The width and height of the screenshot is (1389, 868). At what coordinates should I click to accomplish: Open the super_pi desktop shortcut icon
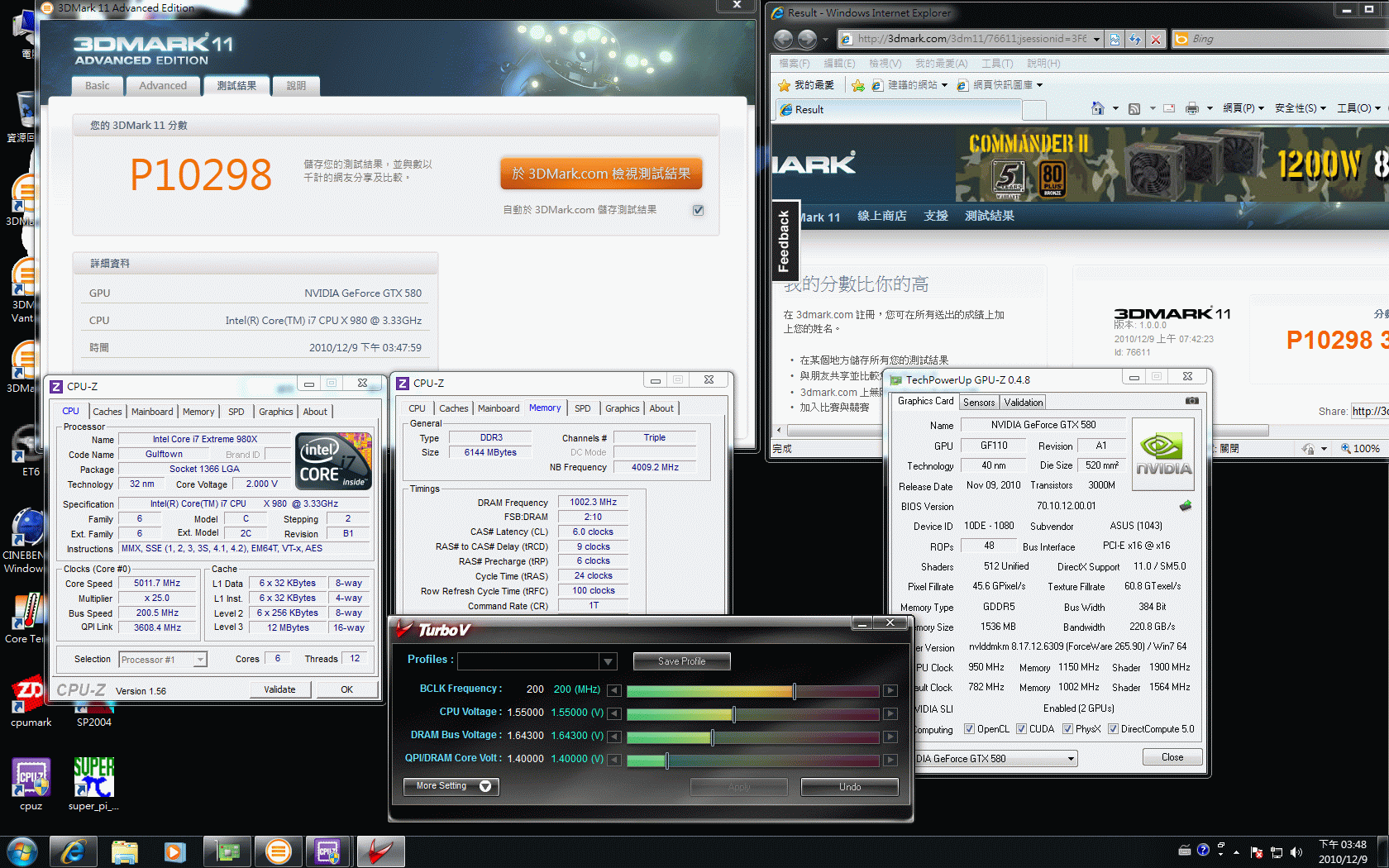tap(93, 785)
